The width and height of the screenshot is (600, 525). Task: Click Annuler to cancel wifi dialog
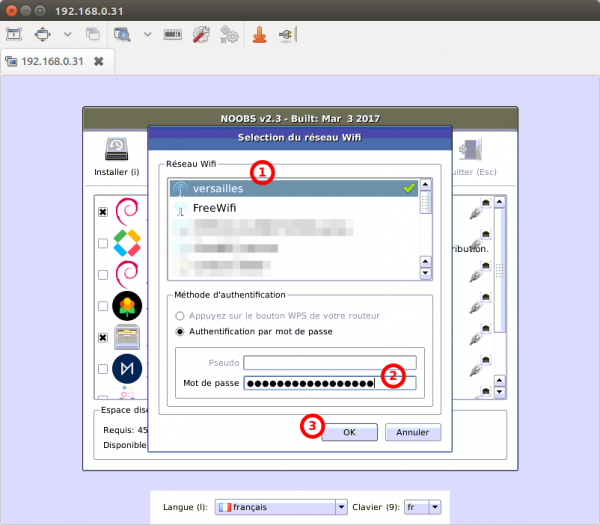413,432
